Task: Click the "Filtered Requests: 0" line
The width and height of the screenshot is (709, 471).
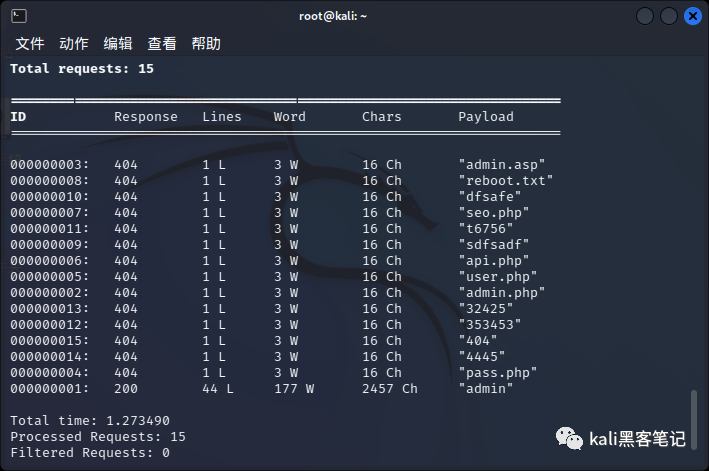Action: (x=90, y=453)
